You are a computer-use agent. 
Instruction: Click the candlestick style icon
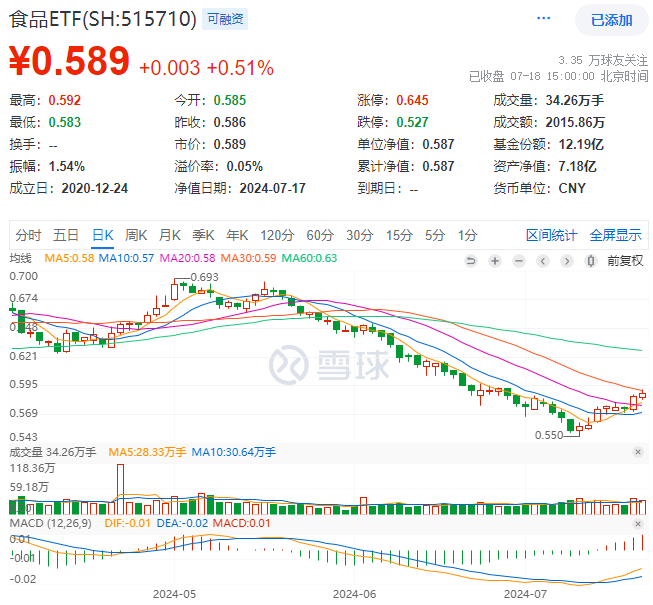pyautogui.click(x=590, y=261)
